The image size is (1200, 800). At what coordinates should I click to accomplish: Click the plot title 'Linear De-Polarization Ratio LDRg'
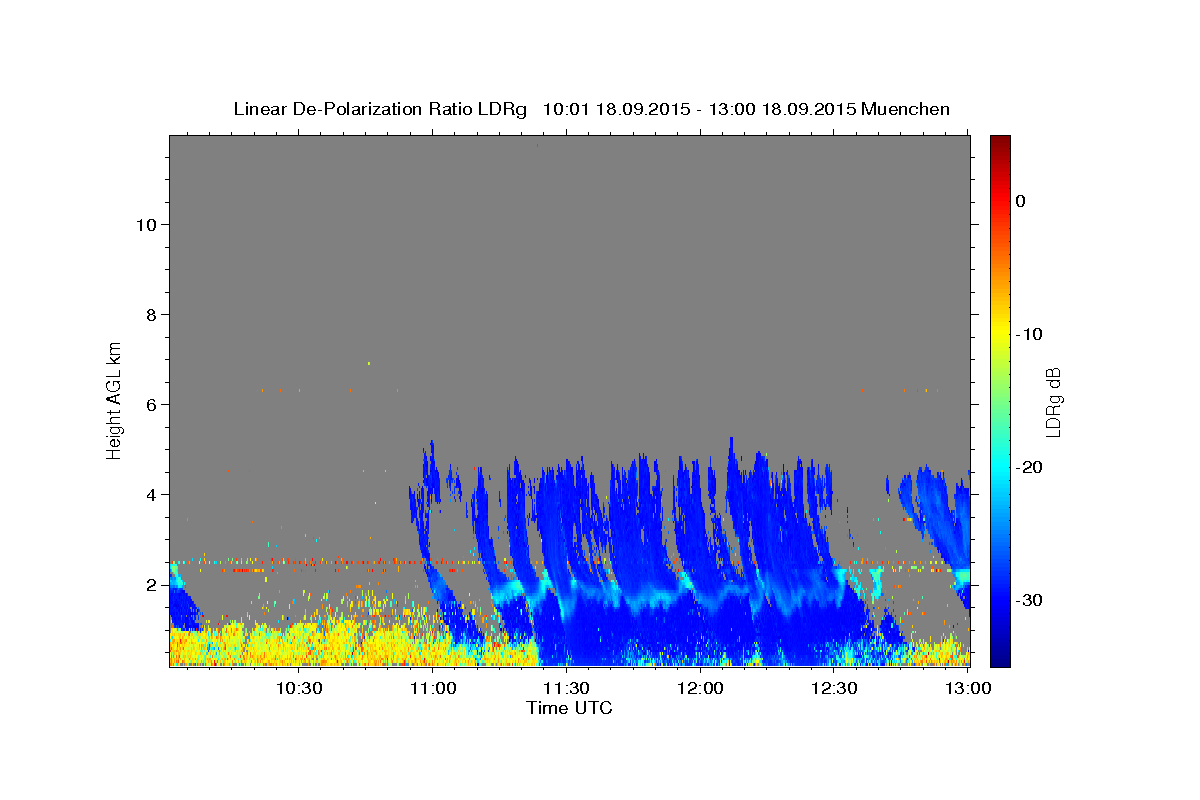tap(380, 109)
